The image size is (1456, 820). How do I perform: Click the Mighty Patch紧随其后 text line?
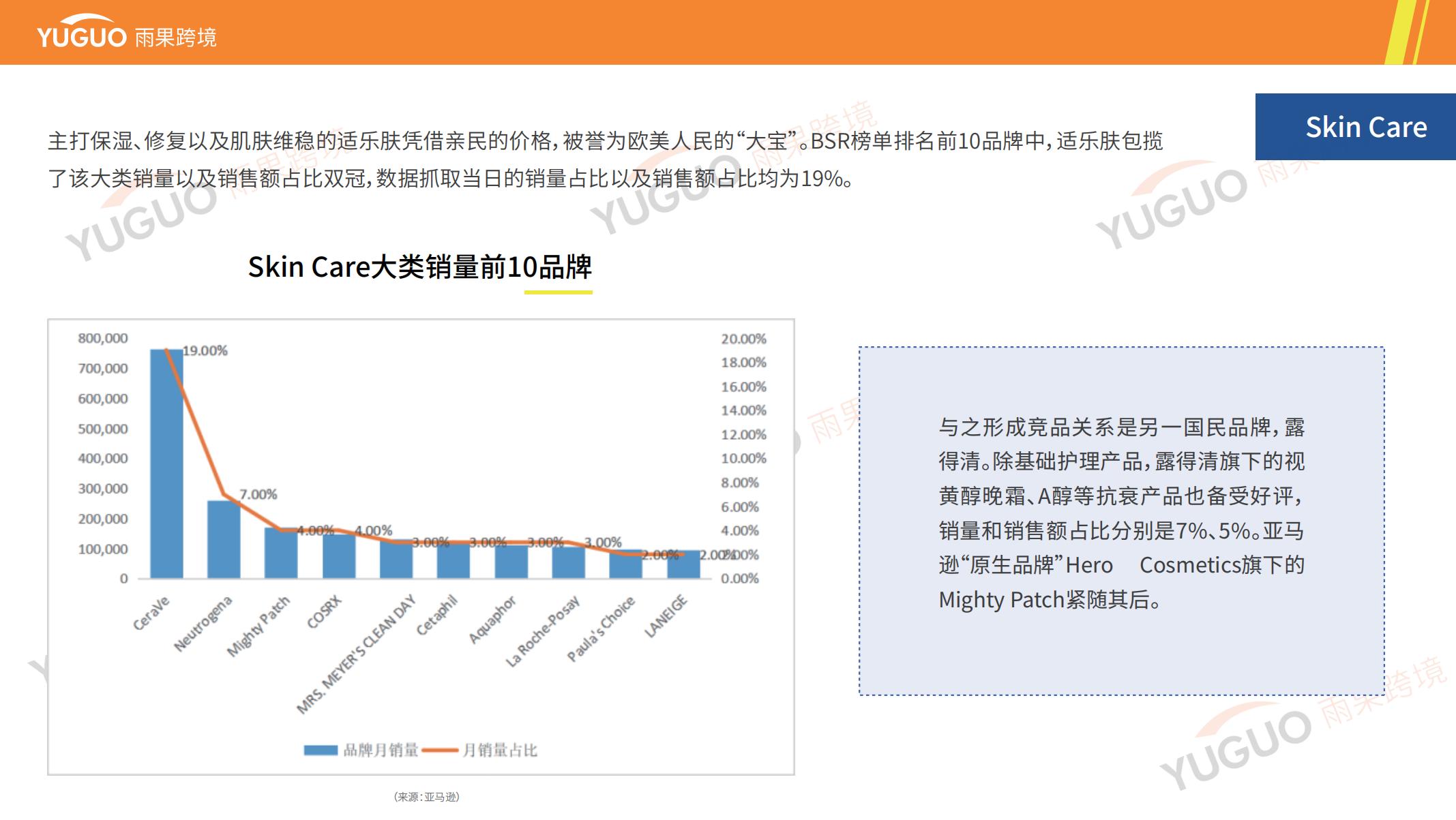1050,600
